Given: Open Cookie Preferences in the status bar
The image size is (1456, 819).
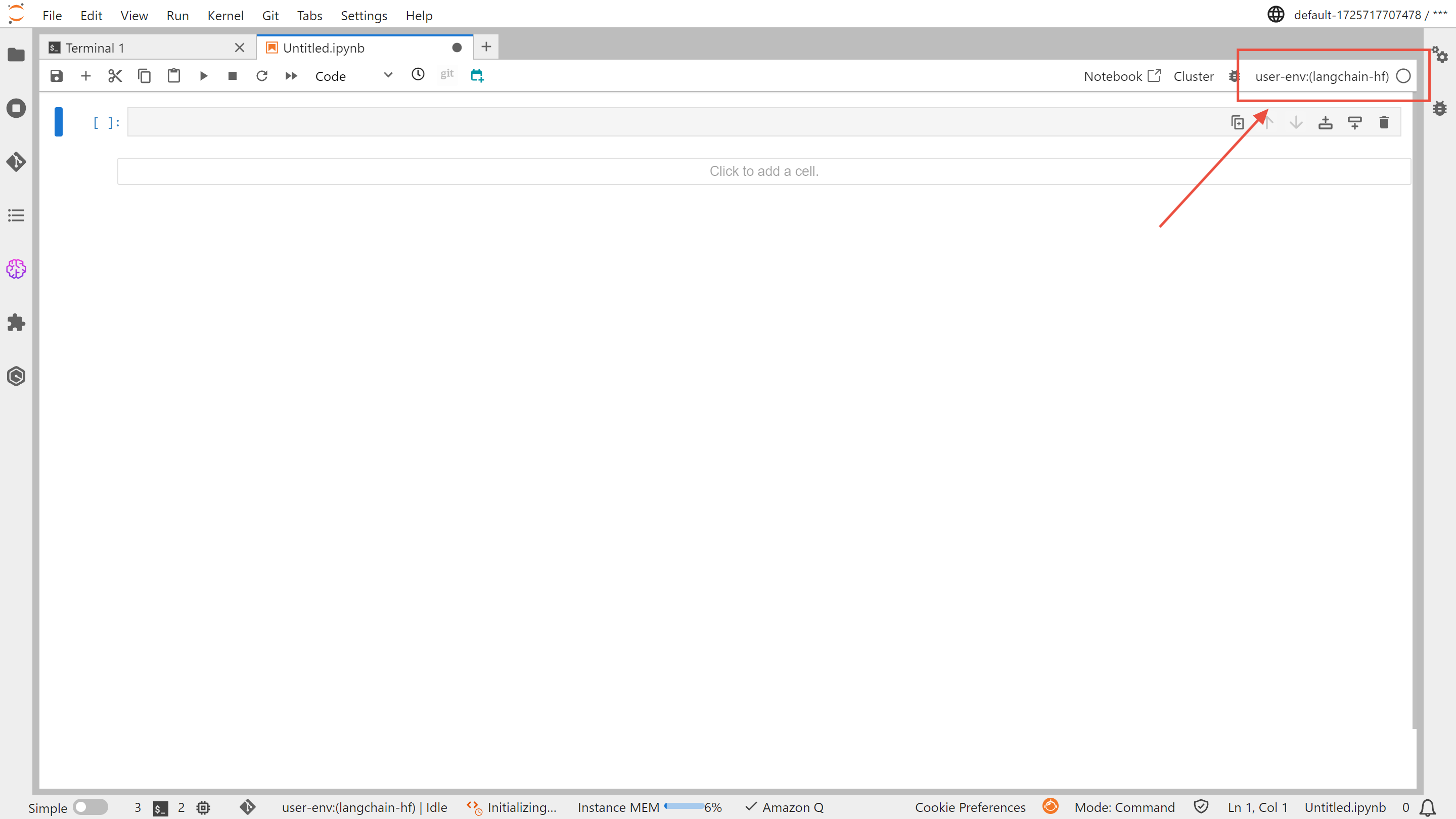Looking at the screenshot, I should coord(970,807).
